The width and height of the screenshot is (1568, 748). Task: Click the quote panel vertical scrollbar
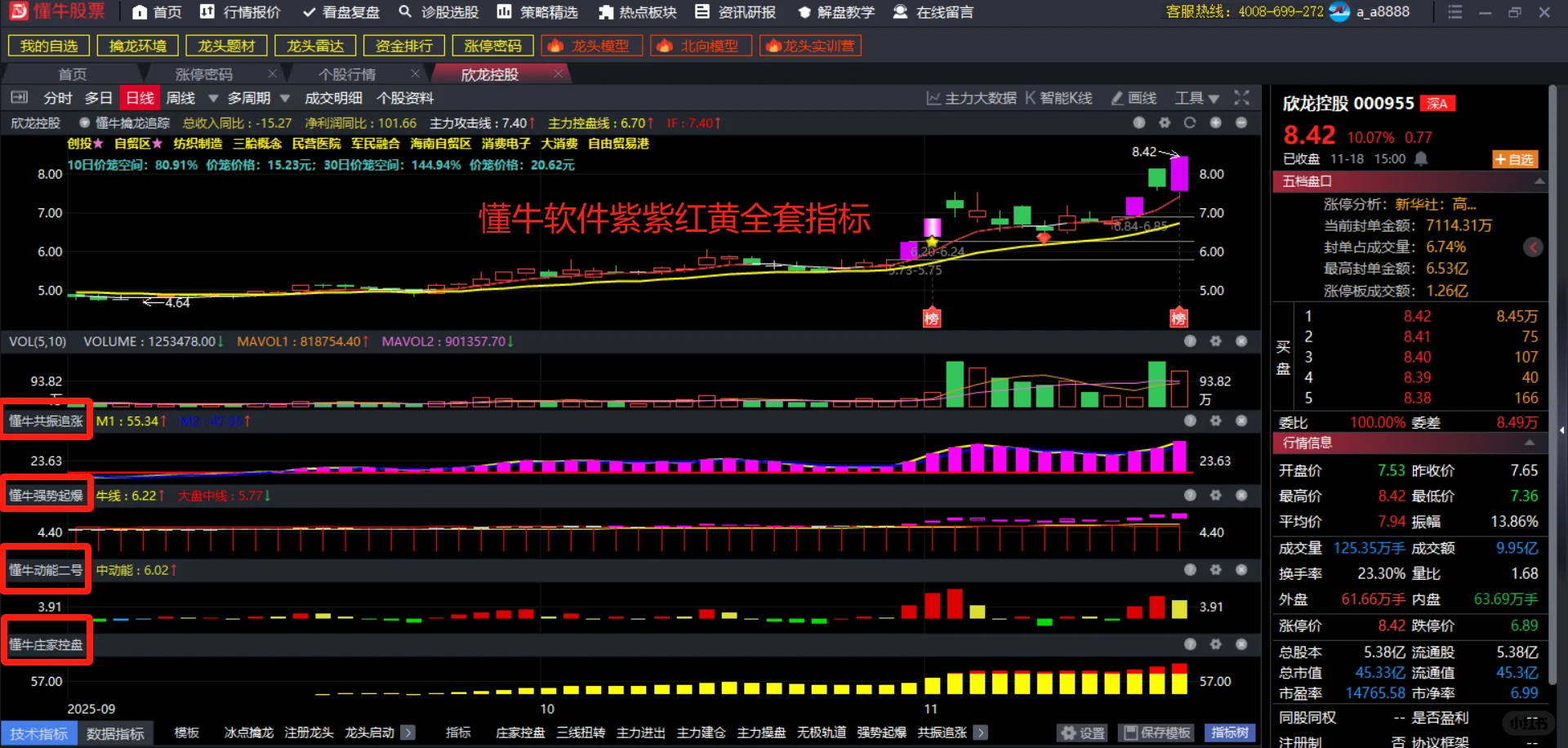(1552, 384)
